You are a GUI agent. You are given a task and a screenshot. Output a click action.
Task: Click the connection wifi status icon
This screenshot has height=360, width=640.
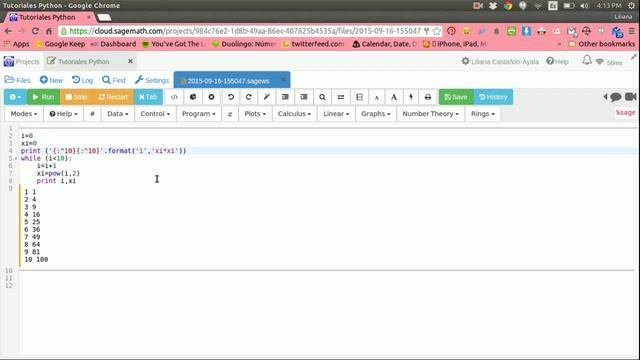[600, 62]
